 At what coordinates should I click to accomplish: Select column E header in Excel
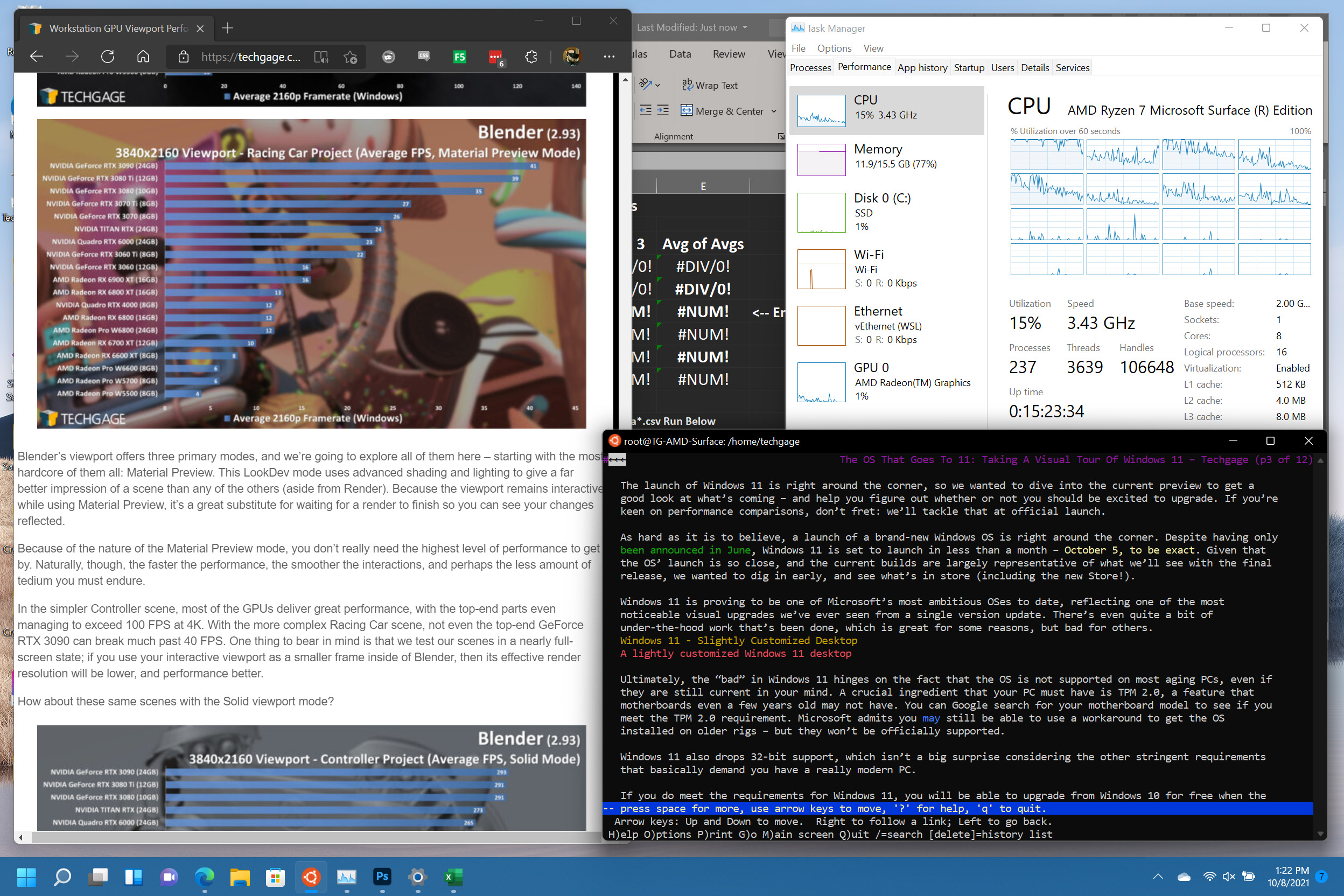click(703, 186)
